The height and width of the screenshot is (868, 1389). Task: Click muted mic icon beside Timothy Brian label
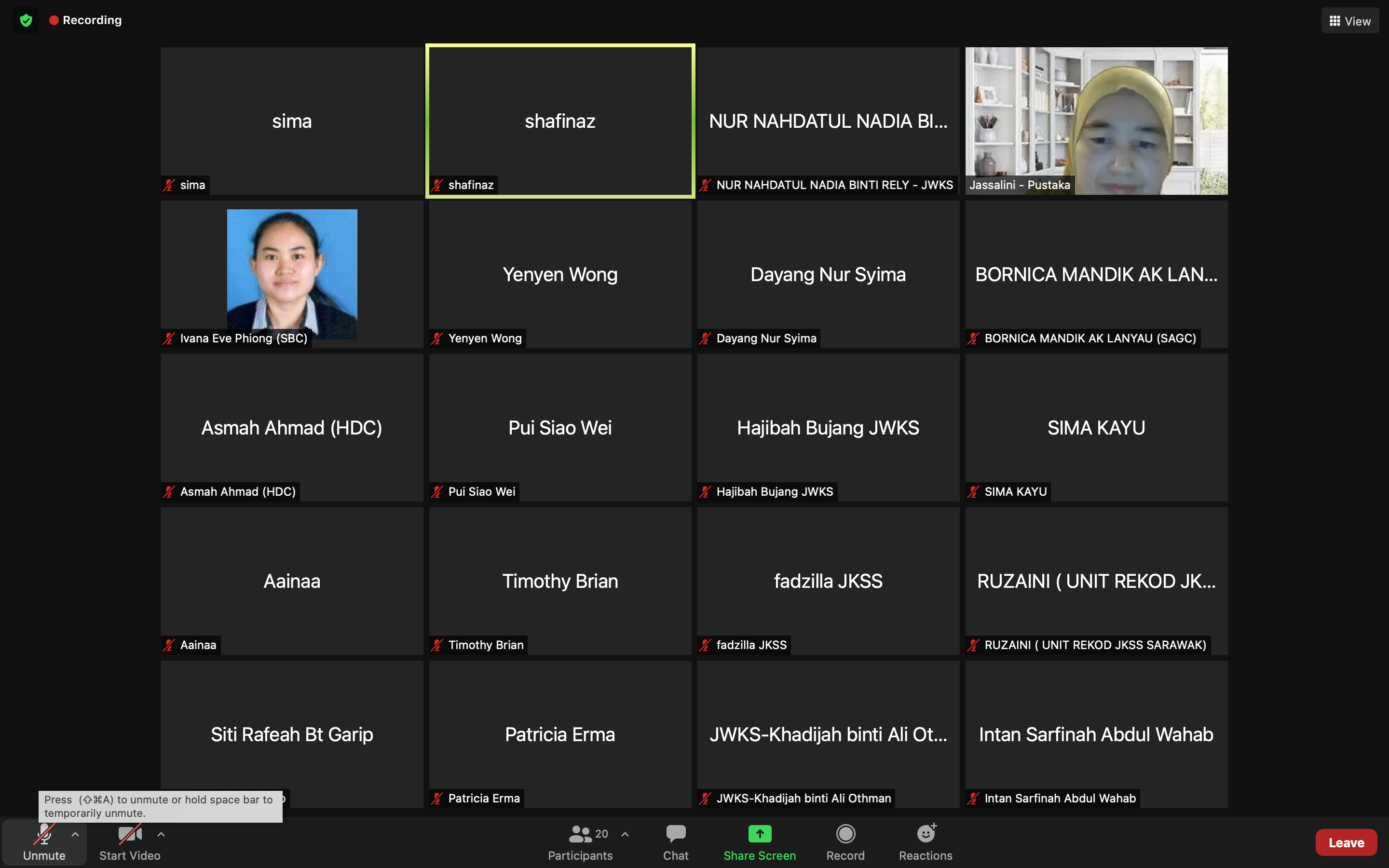(x=437, y=645)
